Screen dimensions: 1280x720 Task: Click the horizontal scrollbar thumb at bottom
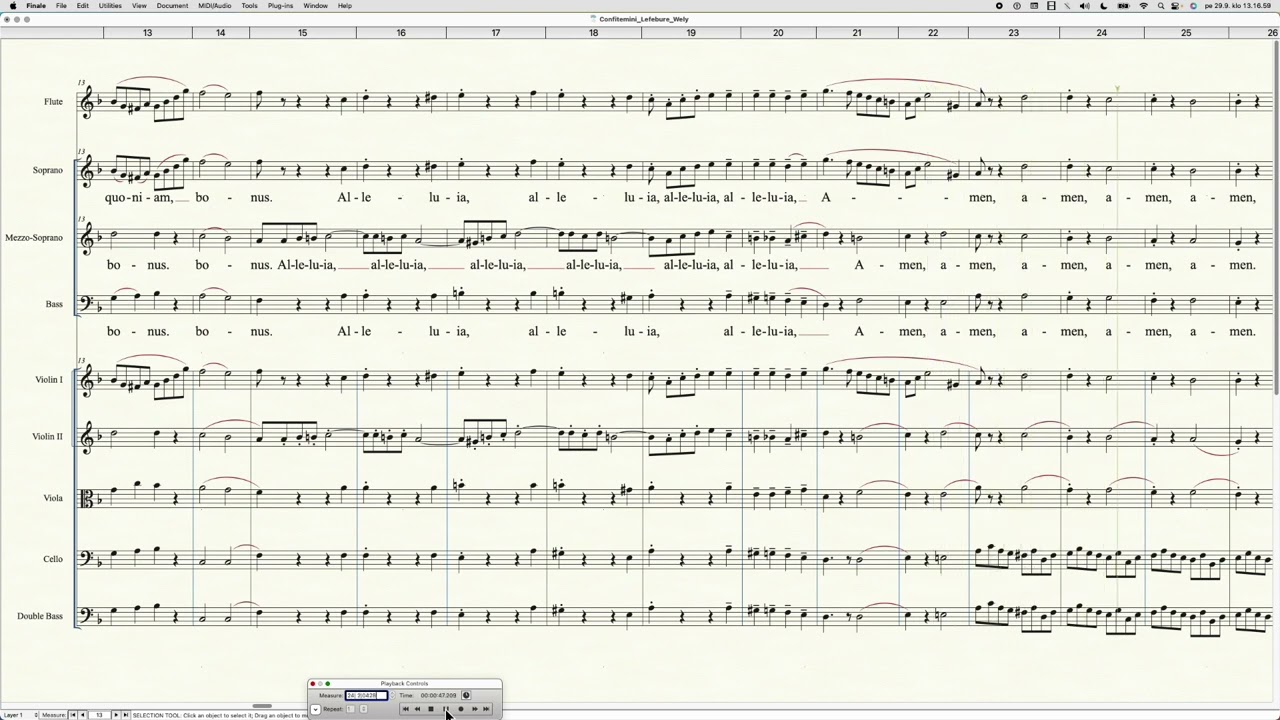[x=262, y=706]
